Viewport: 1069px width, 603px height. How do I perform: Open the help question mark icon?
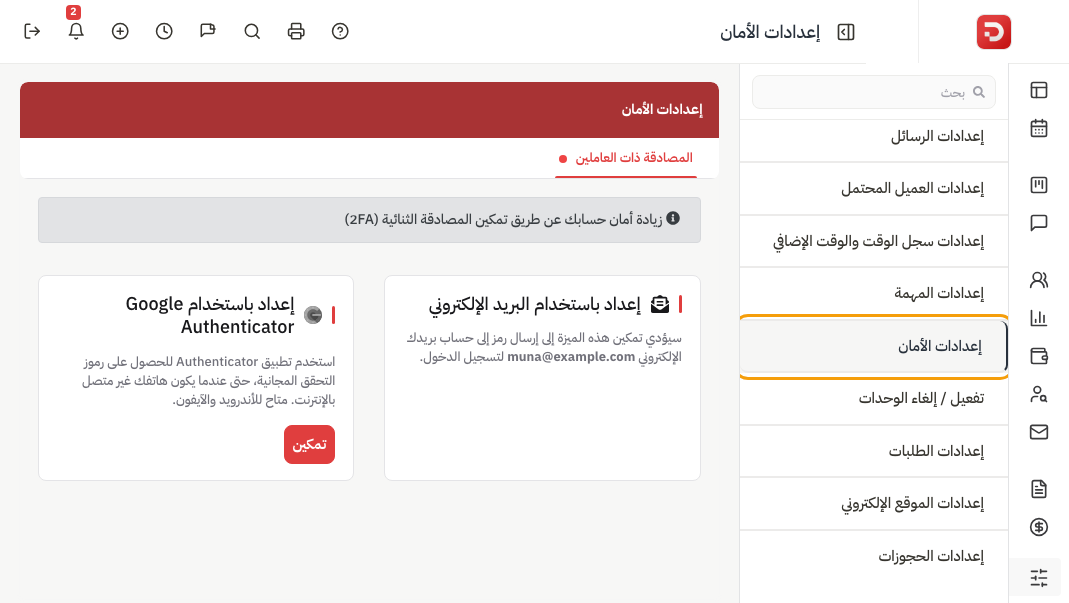pyautogui.click(x=340, y=31)
